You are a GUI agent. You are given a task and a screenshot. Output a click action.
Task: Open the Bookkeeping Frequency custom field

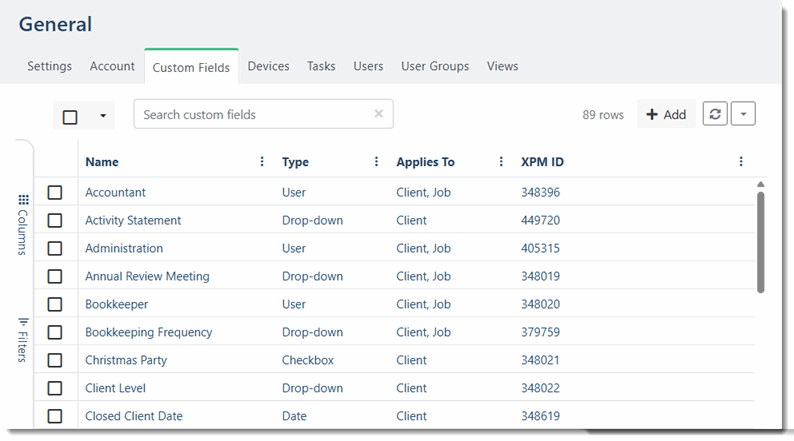pos(149,332)
